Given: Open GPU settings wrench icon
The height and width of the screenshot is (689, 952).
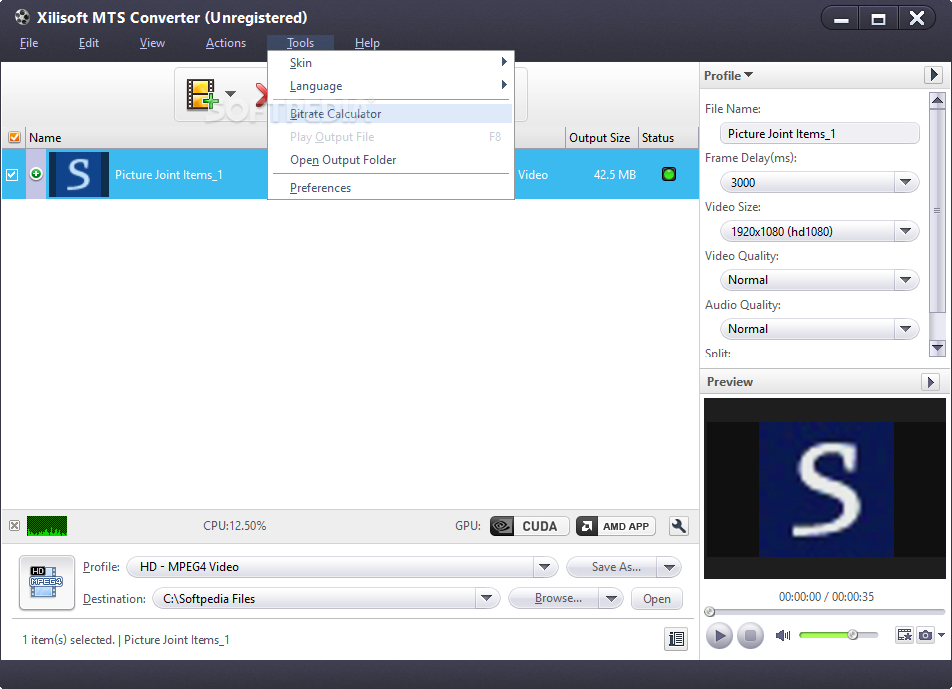Looking at the screenshot, I should point(679,526).
